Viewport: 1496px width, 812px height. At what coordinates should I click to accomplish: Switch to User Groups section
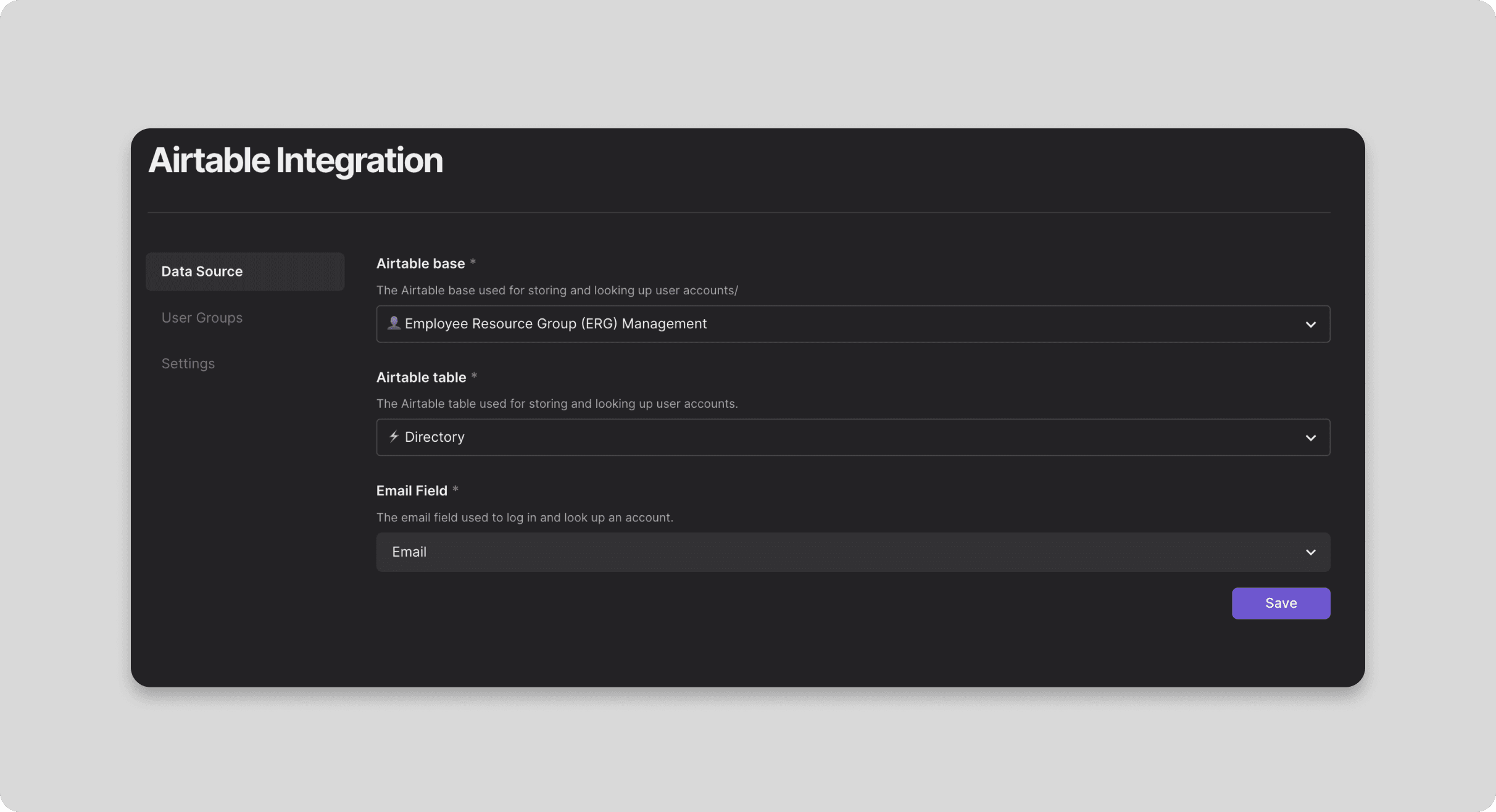coord(202,318)
